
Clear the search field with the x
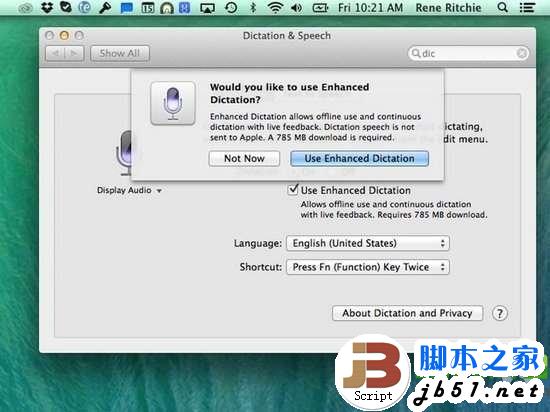[522, 53]
